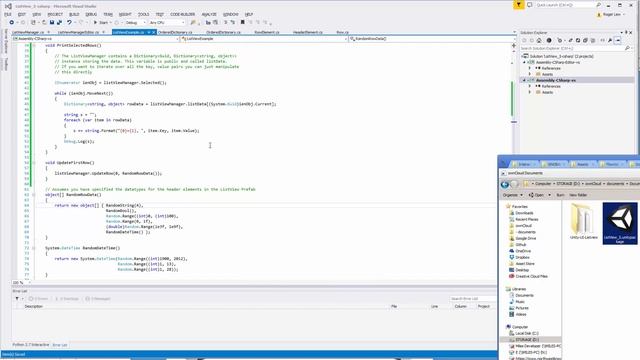
Task: Switch to the ListViewManager.cs tab
Action: [28, 32]
